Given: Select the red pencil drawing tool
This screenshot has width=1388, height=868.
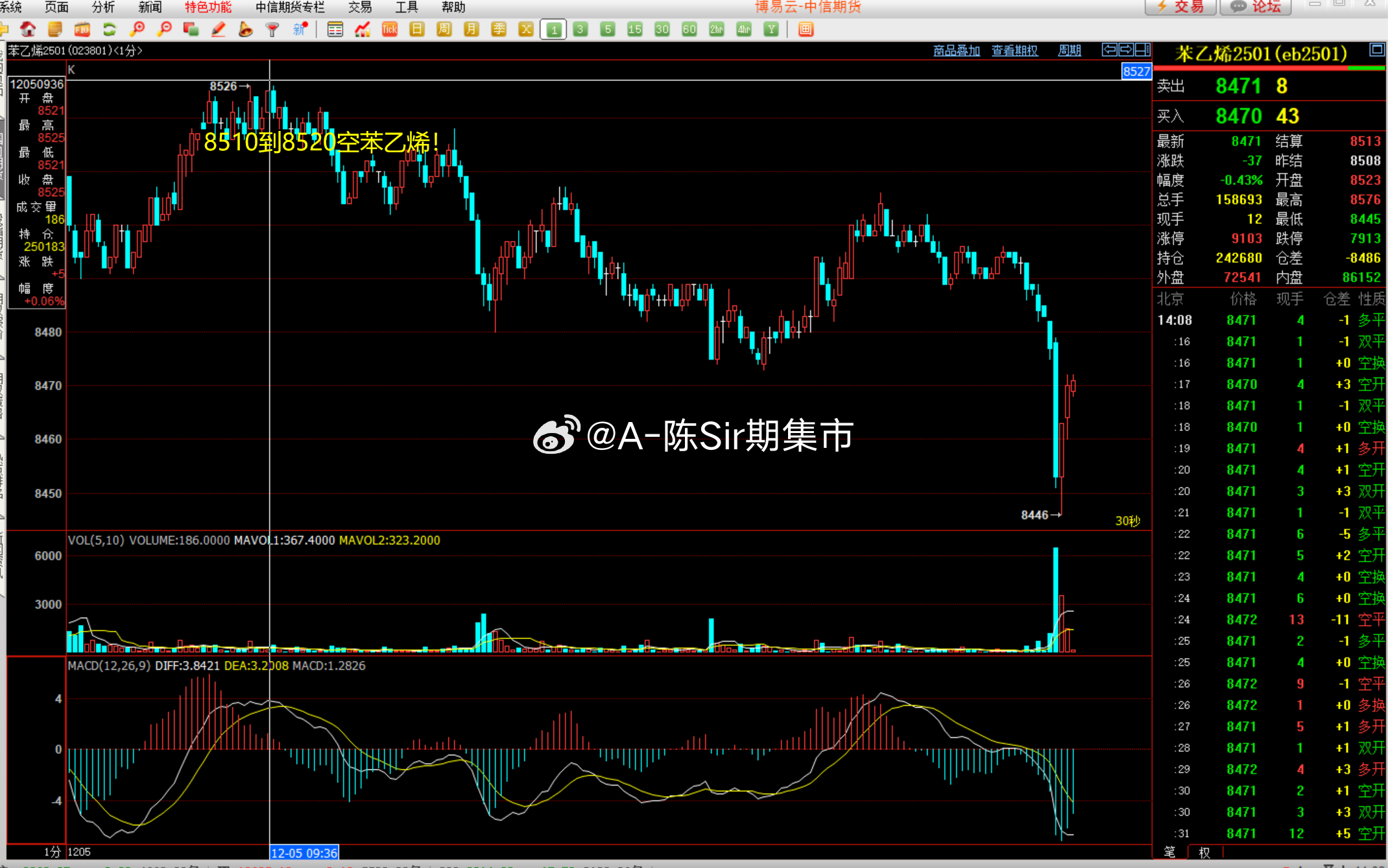Looking at the screenshot, I should pyautogui.click(x=219, y=29).
